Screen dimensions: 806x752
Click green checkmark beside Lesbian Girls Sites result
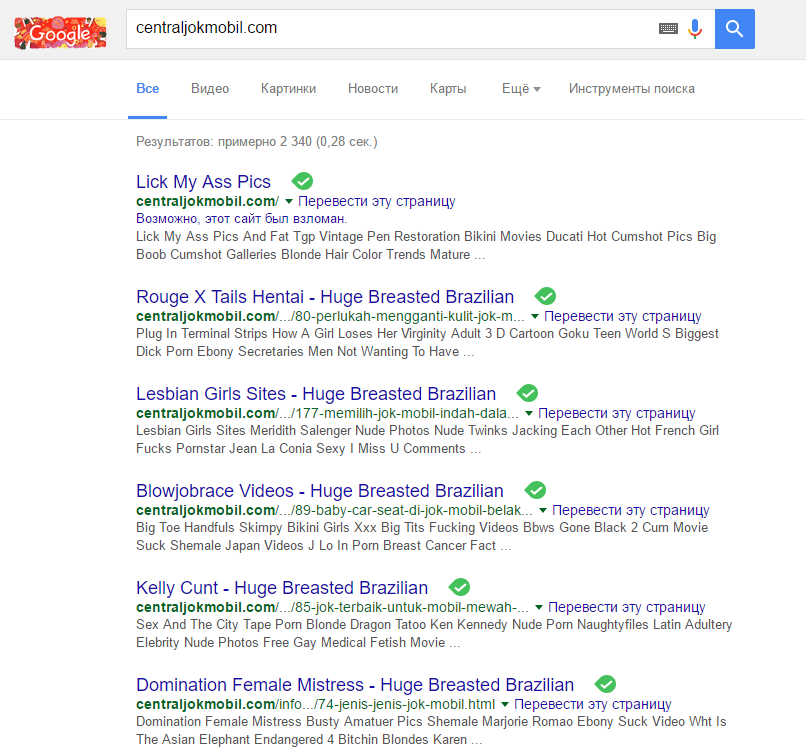[x=527, y=393]
